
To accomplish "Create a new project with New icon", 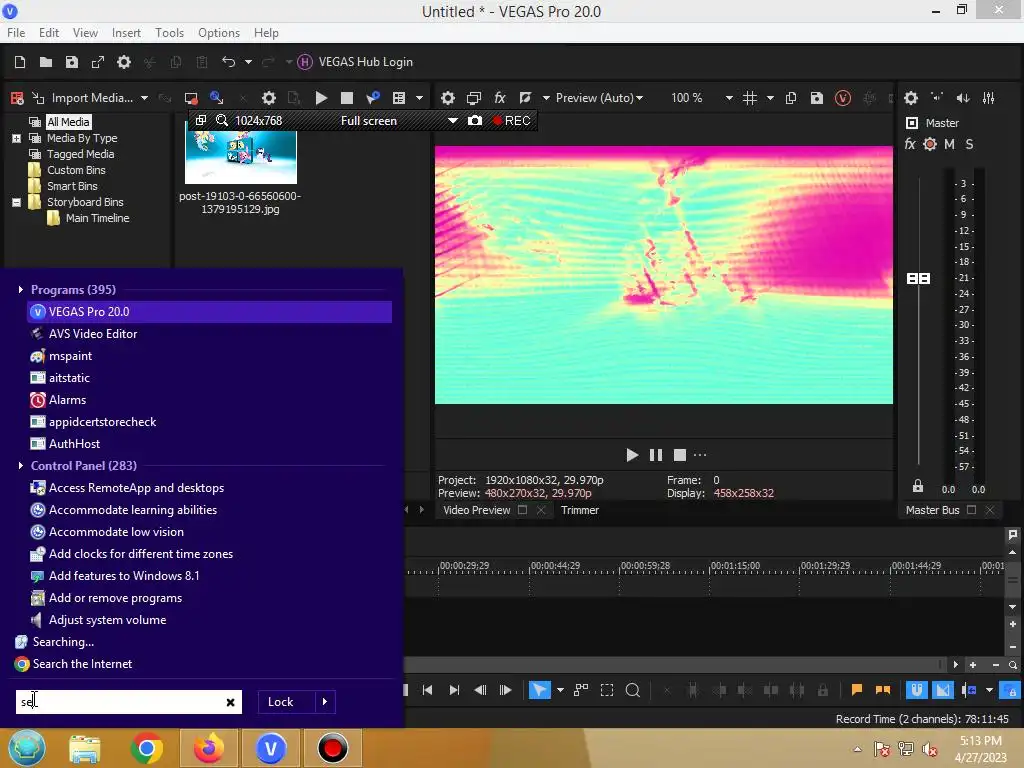I will (20, 62).
